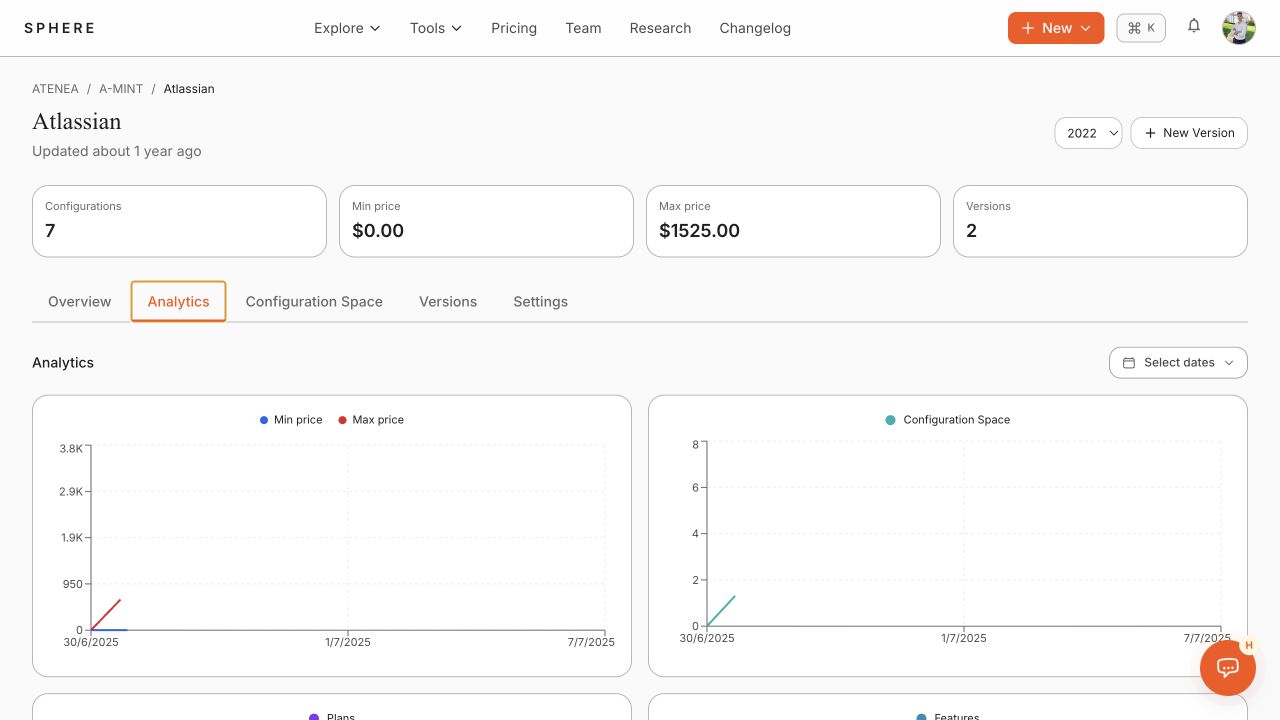Click Atlassian breadcrumb item
Image resolution: width=1280 pixels, height=720 pixels.
coord(189,89)
